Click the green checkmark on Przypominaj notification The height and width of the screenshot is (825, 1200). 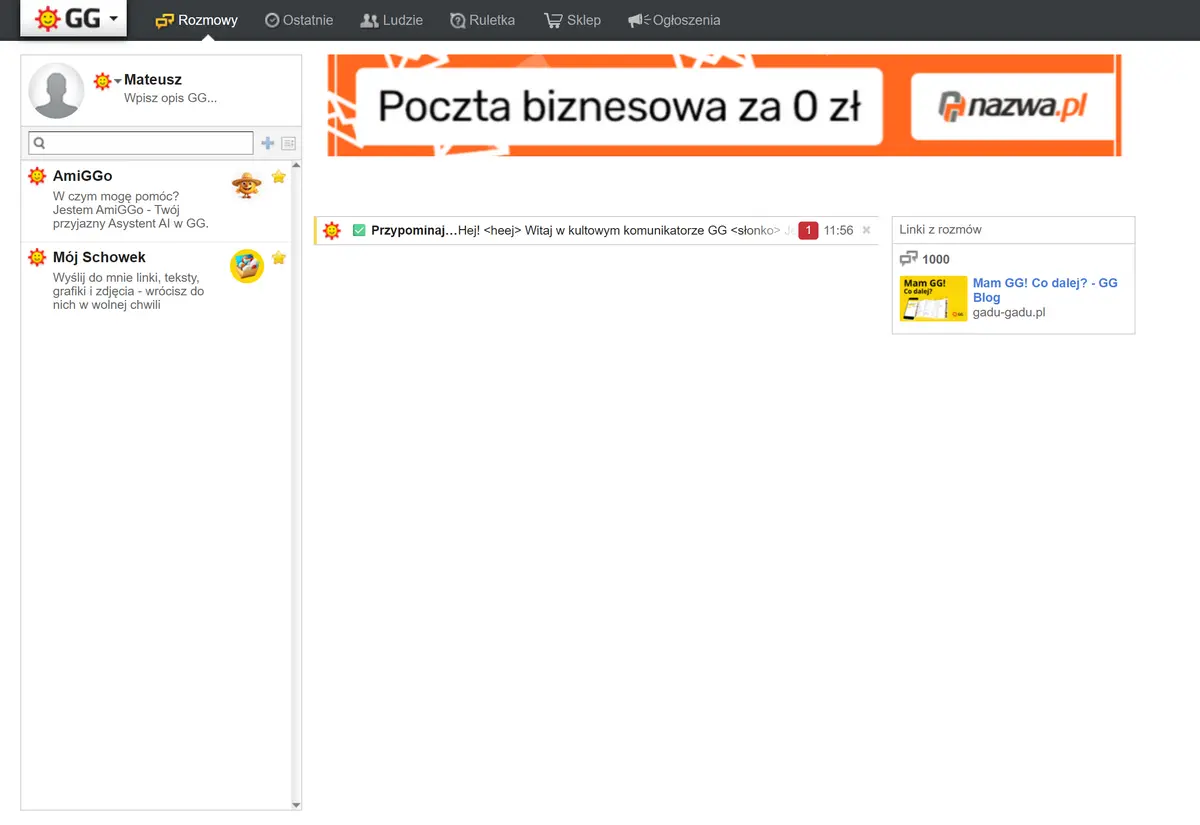(359, 231)
